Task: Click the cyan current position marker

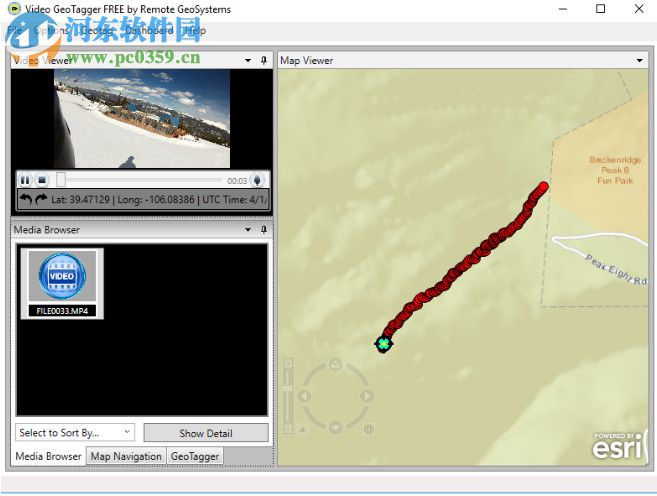Action: coord(383,344)
